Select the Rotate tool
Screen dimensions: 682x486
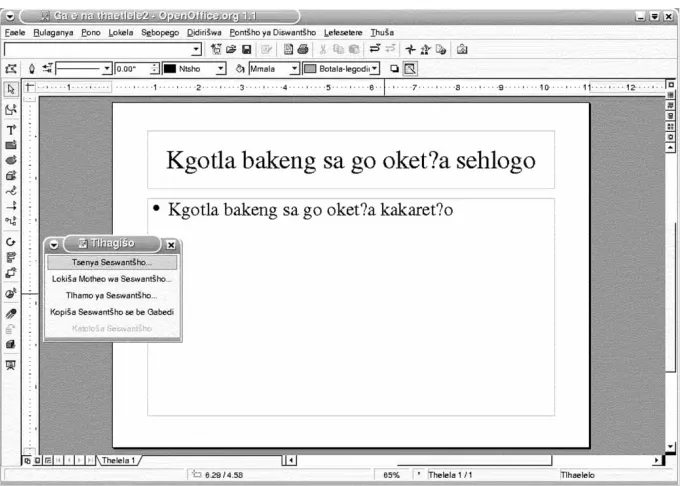11,242
